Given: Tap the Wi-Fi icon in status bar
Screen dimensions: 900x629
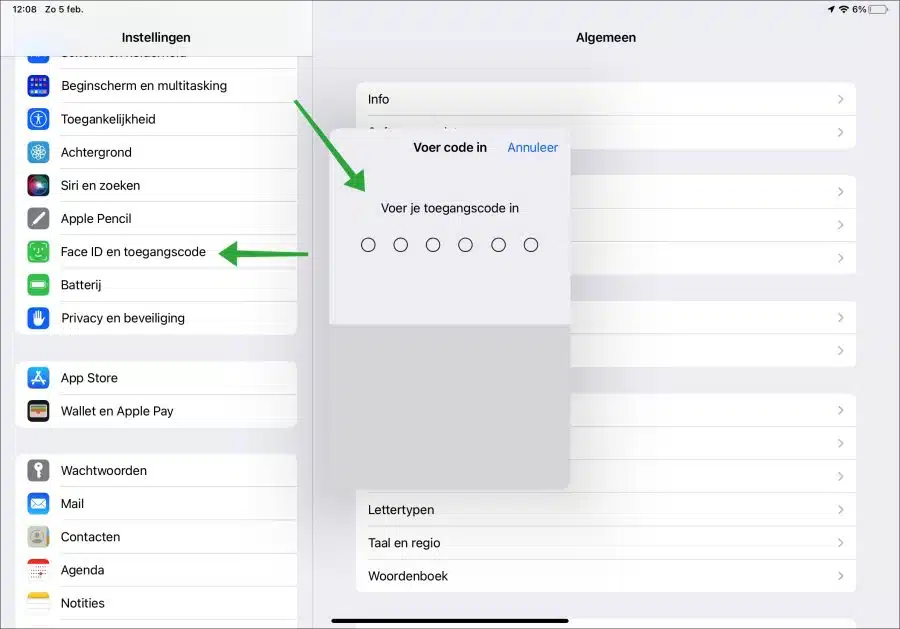Looking at the screenshot, I should click(x=844, y=9).
